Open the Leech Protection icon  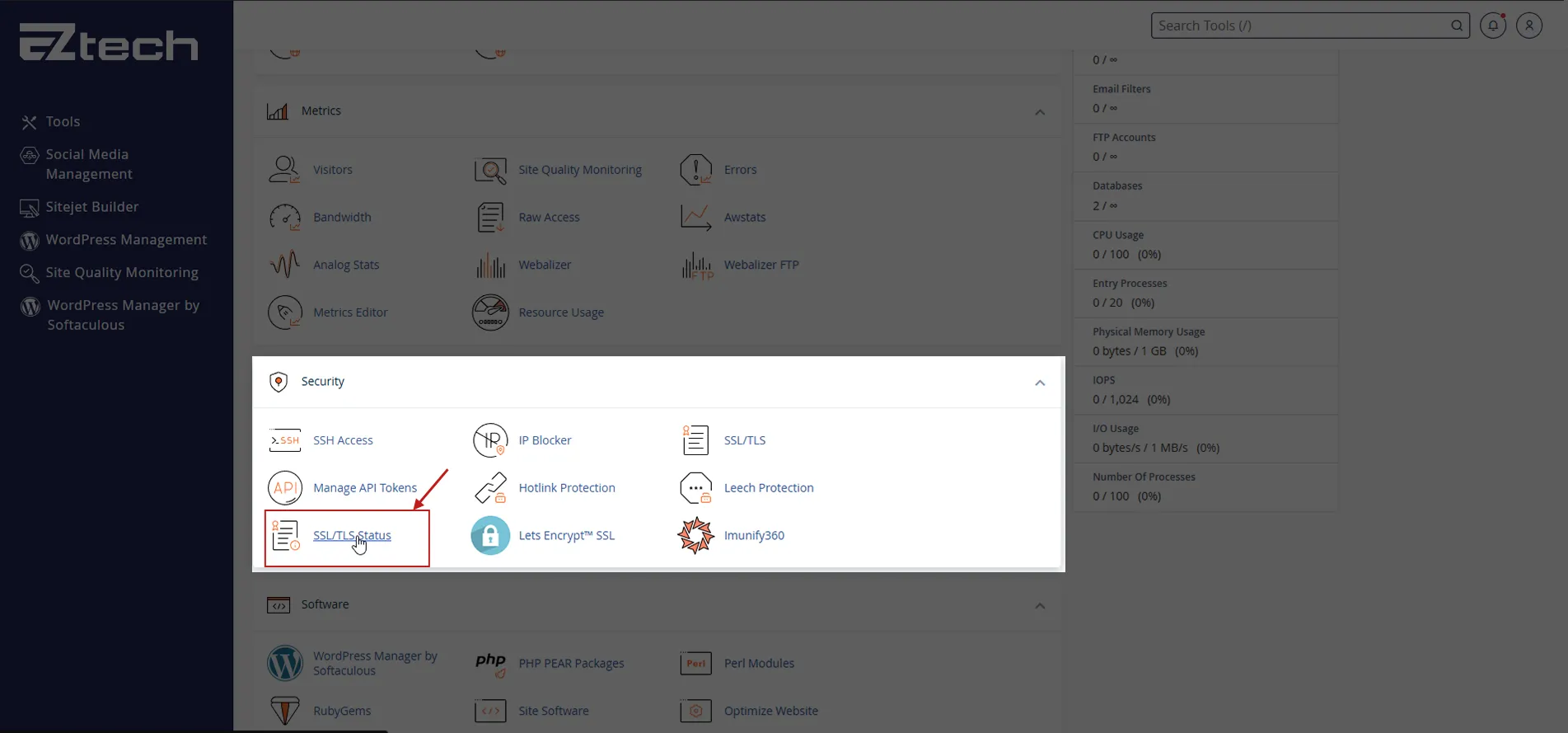tap(696, 488)
